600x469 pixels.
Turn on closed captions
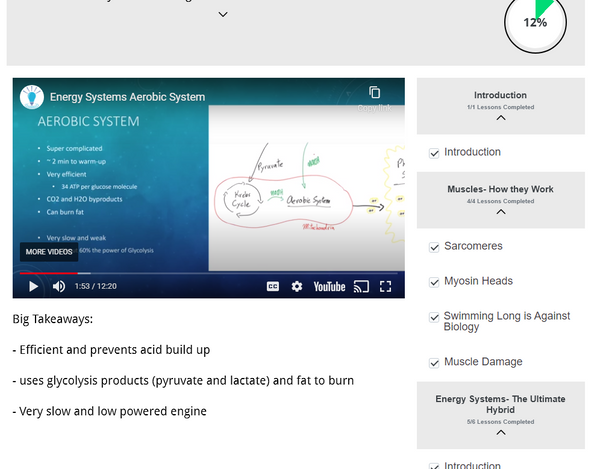click(273, 287)
